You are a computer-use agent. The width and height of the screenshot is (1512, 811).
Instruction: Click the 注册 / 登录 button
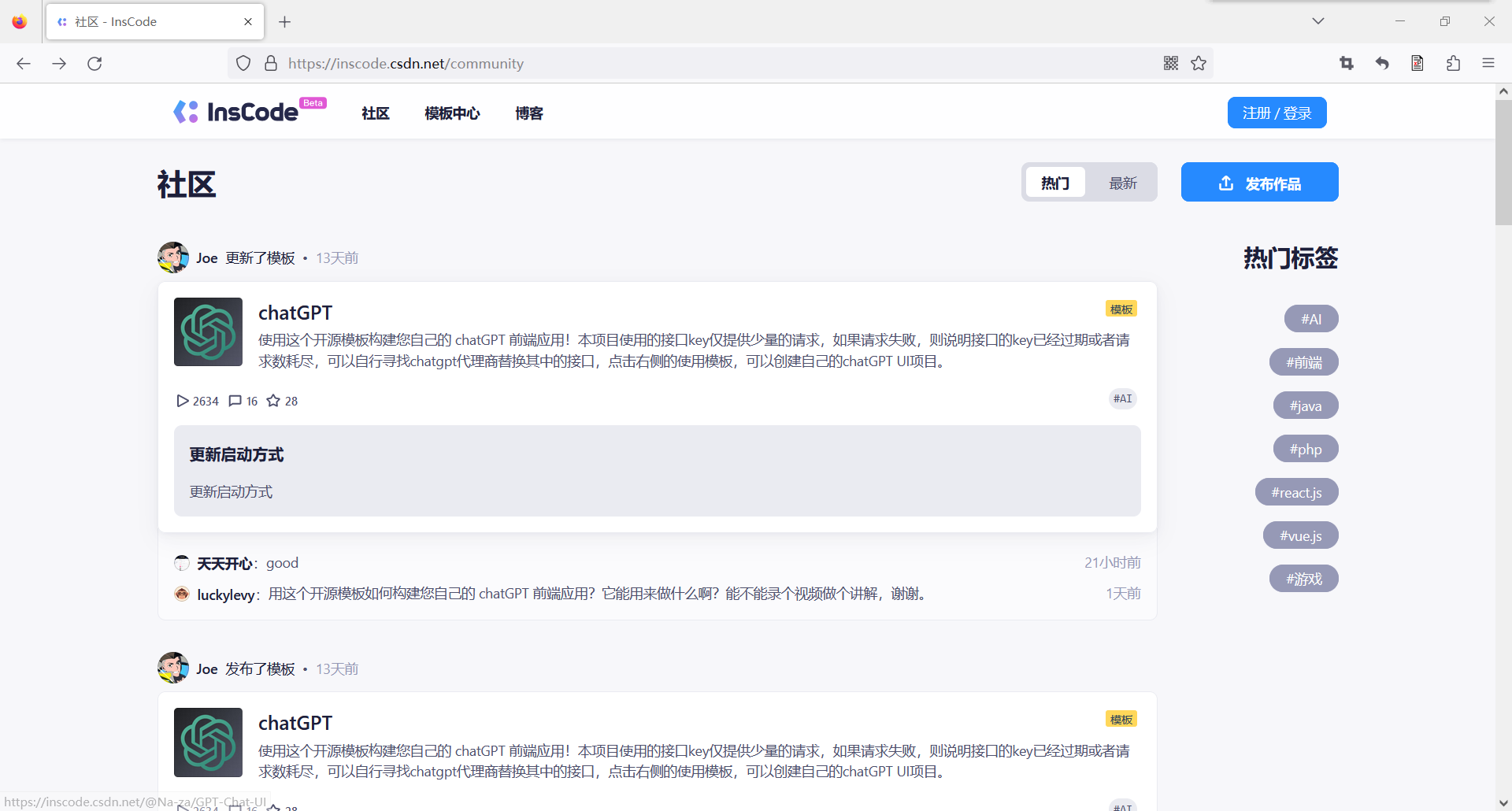pyautogui.click(x=1277, y=113)
